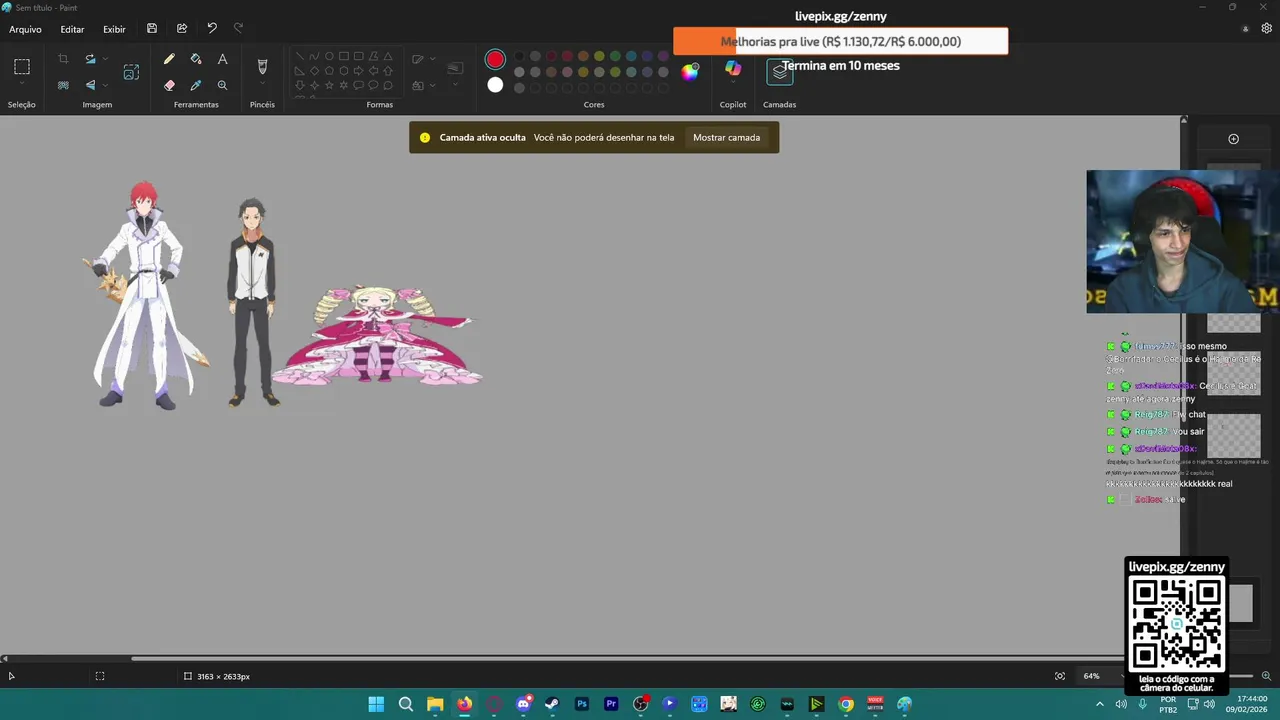
Task: Open the shape fill dropdown
Action: [x=432, y=85]
